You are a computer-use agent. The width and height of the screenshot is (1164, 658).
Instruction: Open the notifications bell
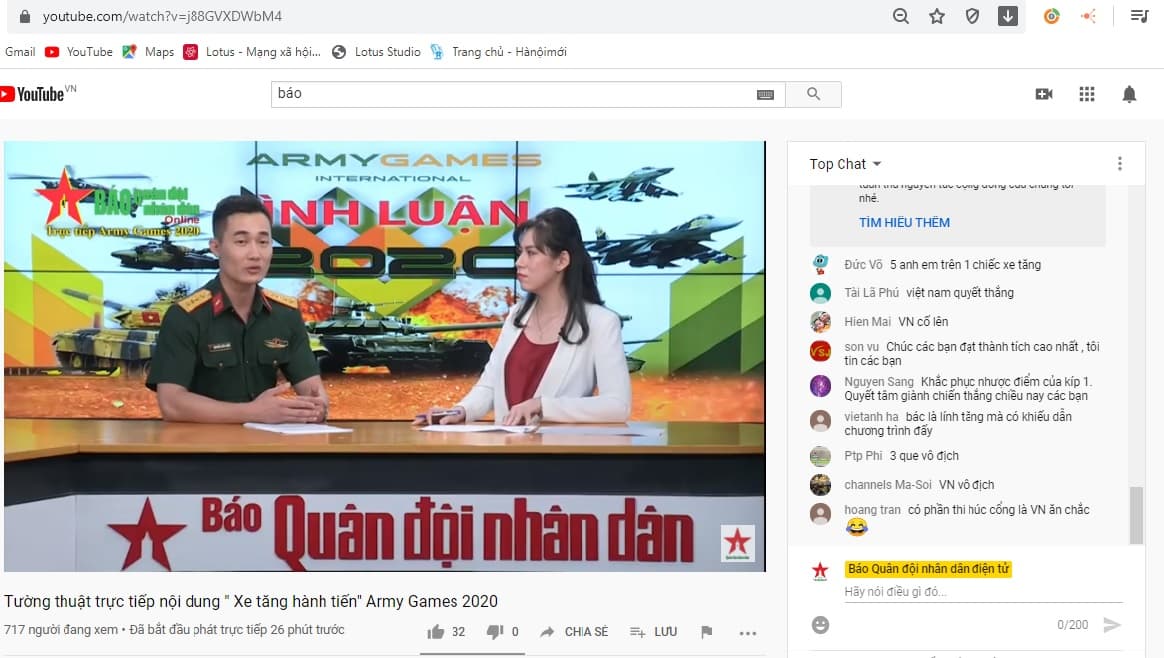pos(1129,94)
